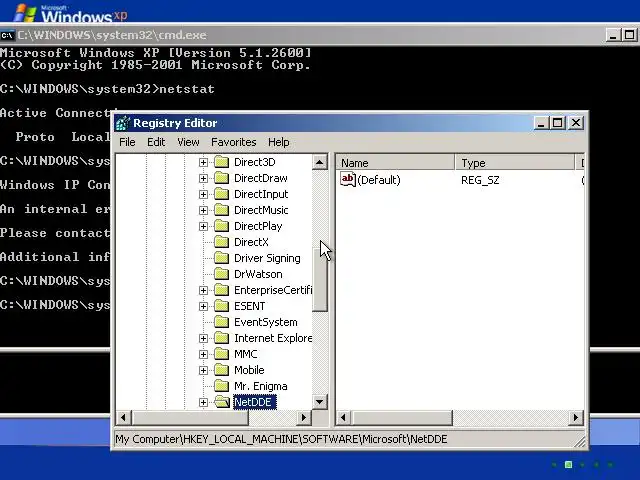Screen dimensions: 640x480
Task: Click the Internet Explorer folder icon
Action: click(x=222, y=338)
